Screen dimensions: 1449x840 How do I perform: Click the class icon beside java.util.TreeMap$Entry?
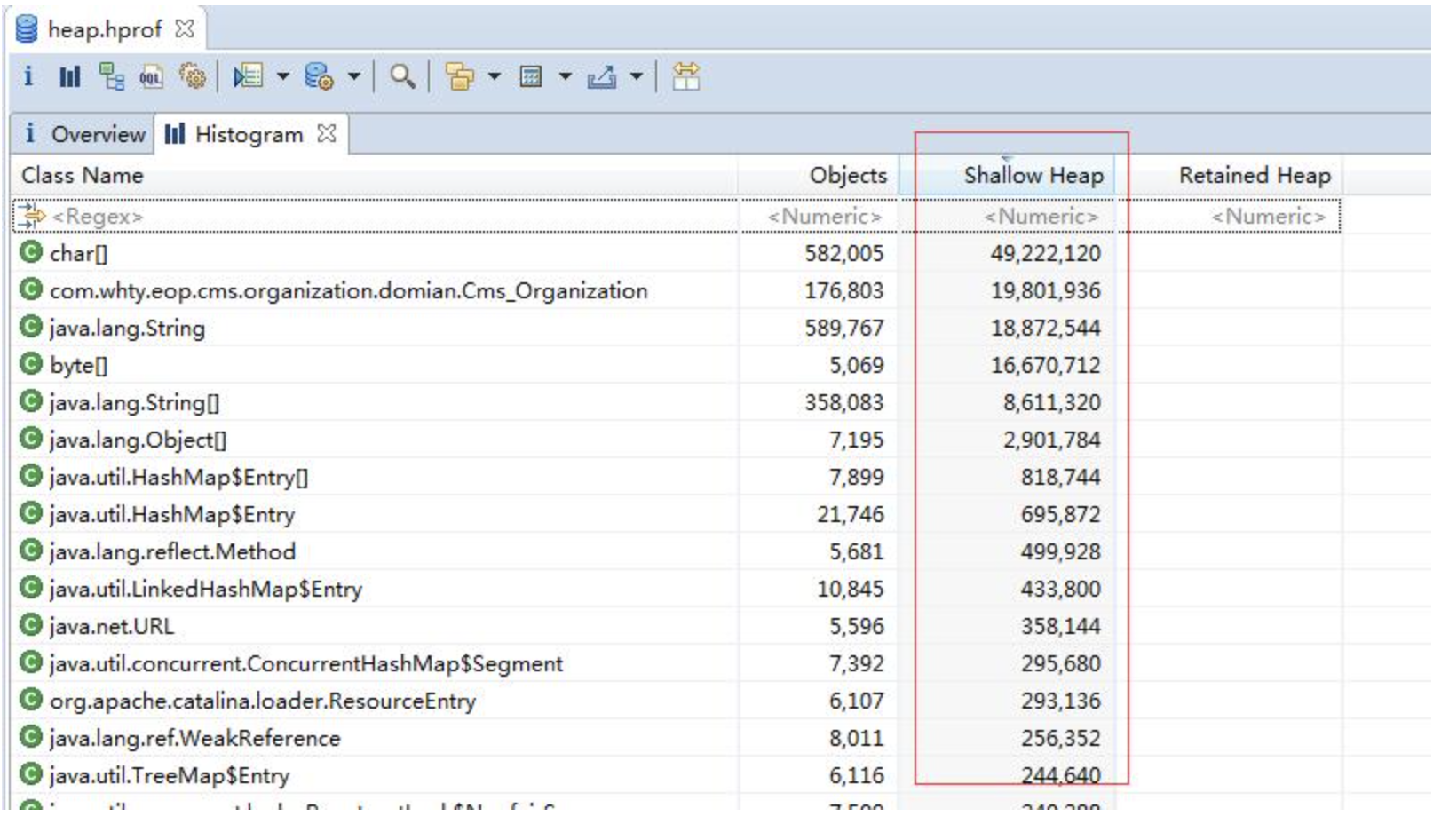pos(31,774)
